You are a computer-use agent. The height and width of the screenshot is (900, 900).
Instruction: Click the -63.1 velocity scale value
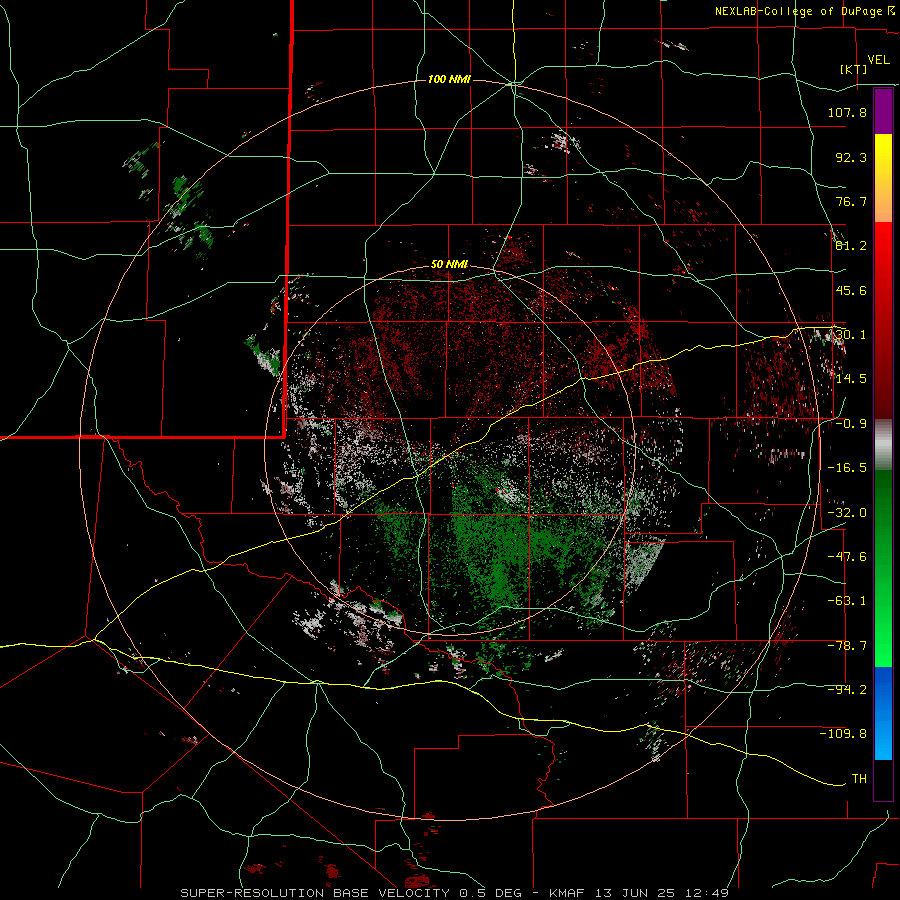847,601
